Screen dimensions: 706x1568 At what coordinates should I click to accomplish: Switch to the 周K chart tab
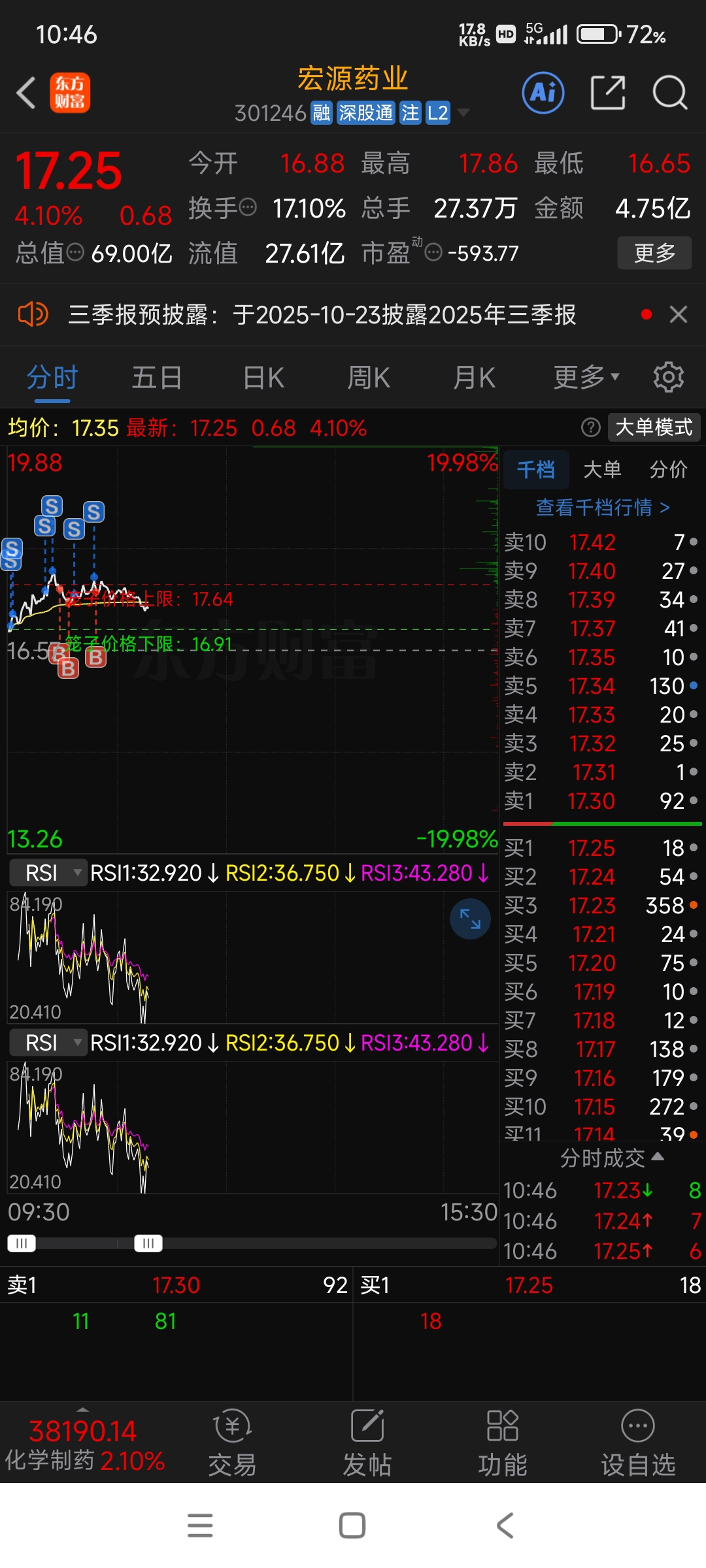click(369, 378)
